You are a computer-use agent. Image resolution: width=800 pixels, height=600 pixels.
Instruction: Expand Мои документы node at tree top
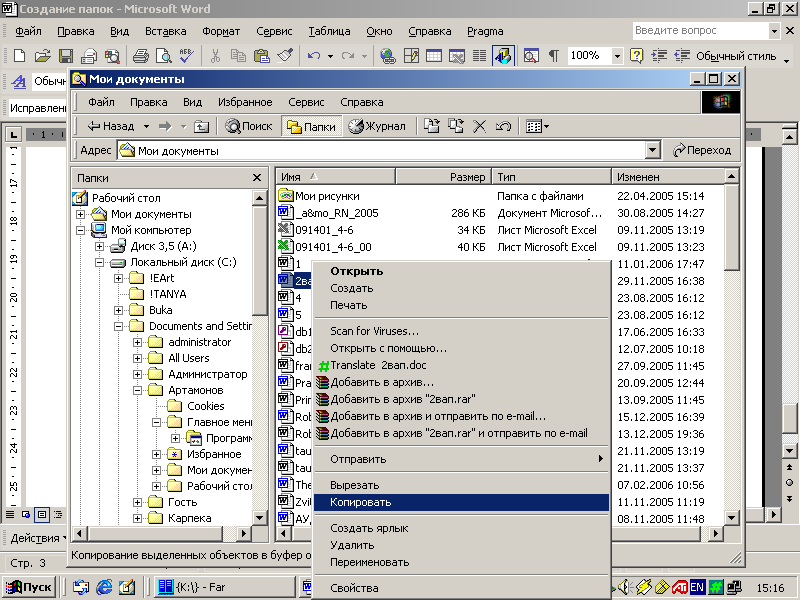[80, 214]
